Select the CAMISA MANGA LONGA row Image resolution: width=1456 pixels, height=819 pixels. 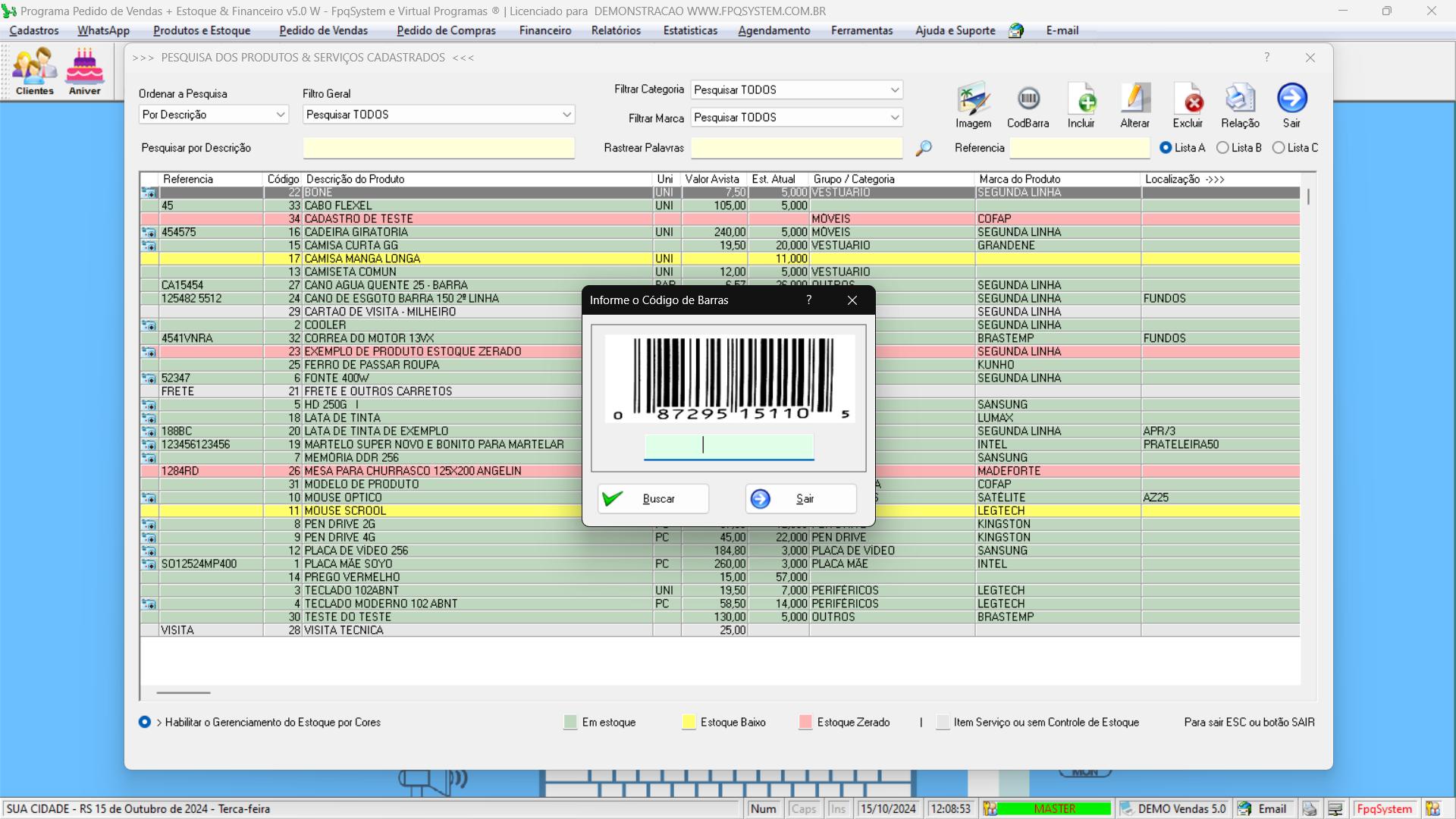tap(720, 259)
